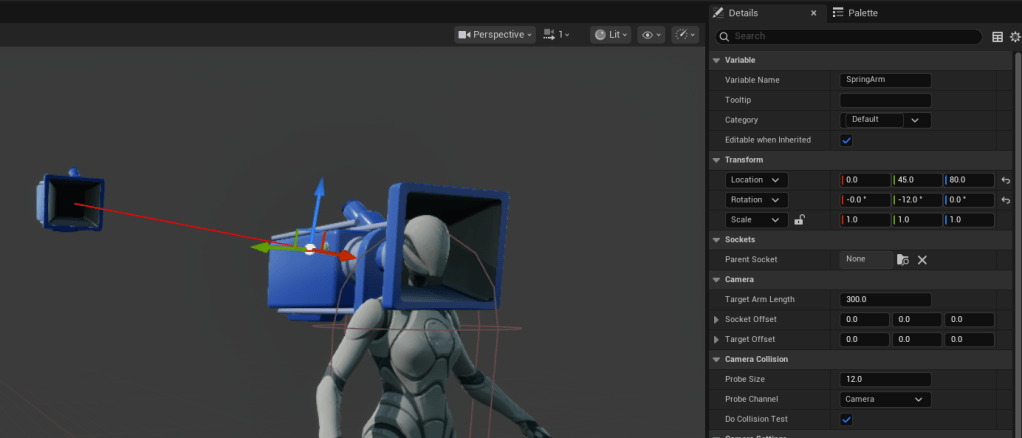
Task: Click the Location type dropdown button
Action: tap(756, 180)
